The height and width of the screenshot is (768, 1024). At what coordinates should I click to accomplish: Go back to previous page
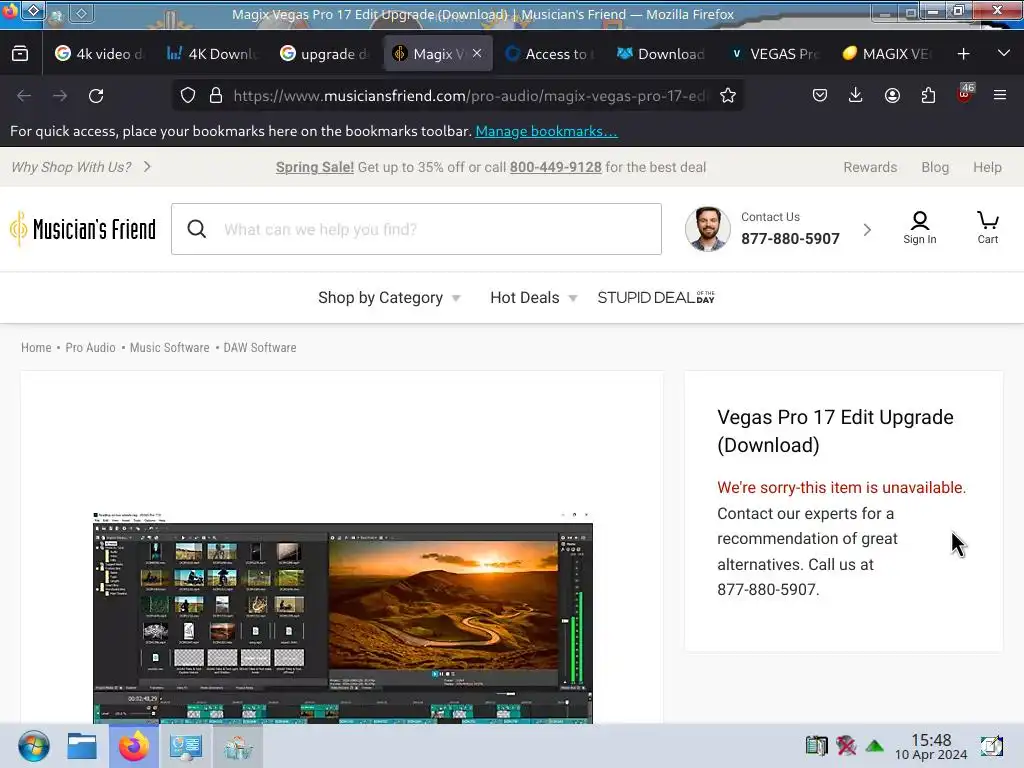point(24,96)
